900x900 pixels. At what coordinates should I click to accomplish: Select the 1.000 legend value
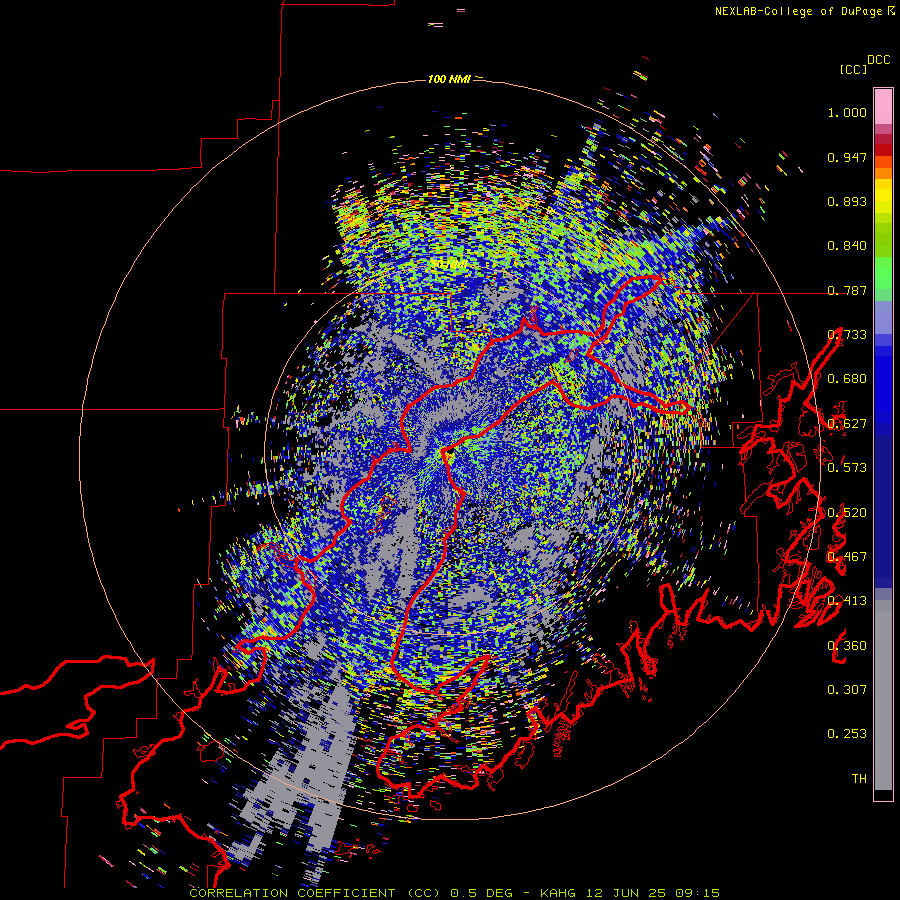pos(847,112)
